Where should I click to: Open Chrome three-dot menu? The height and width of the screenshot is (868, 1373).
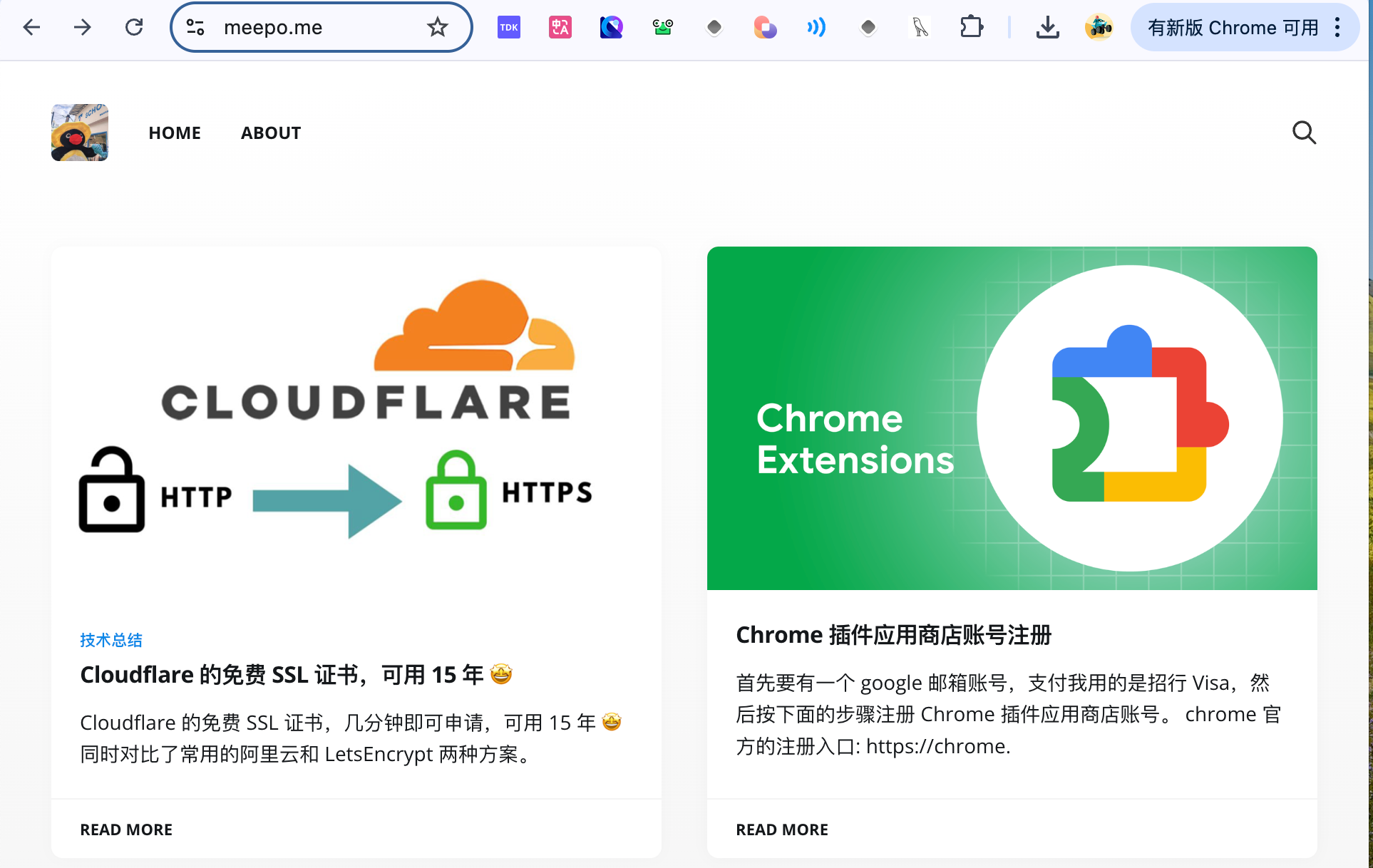pyautogui.click(x=1337, y=28)
